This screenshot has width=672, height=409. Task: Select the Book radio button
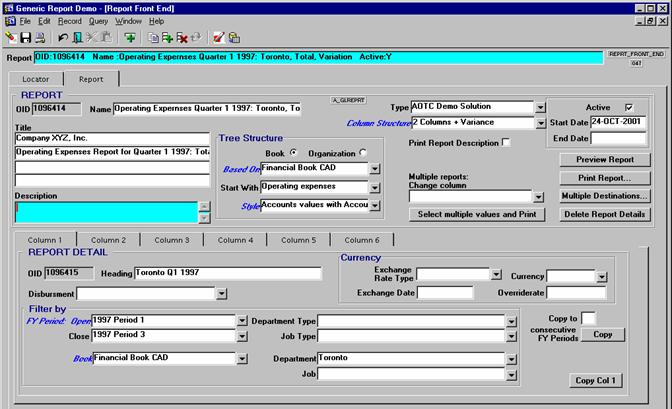(x=294, y=152)
